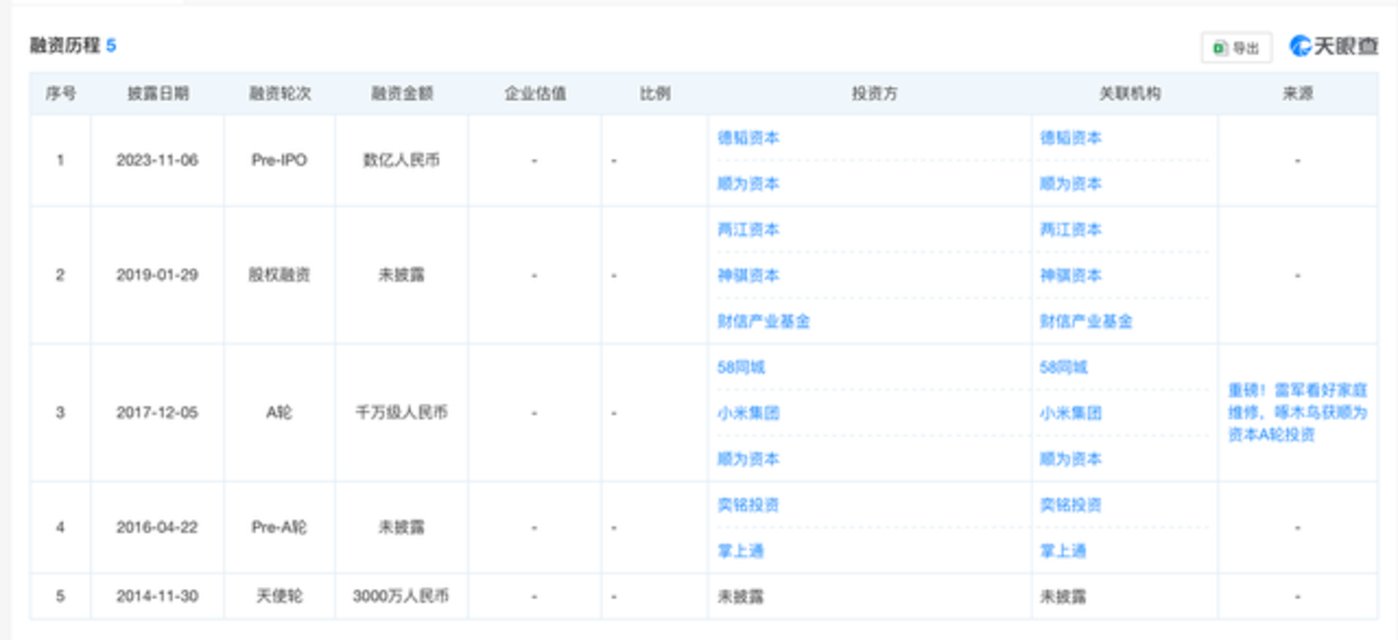Image resolution: width=1398 pixels, height=640 pixels.
Task: Open 奕铭投资 in the 投资方 column
Action: pos(748,505)
